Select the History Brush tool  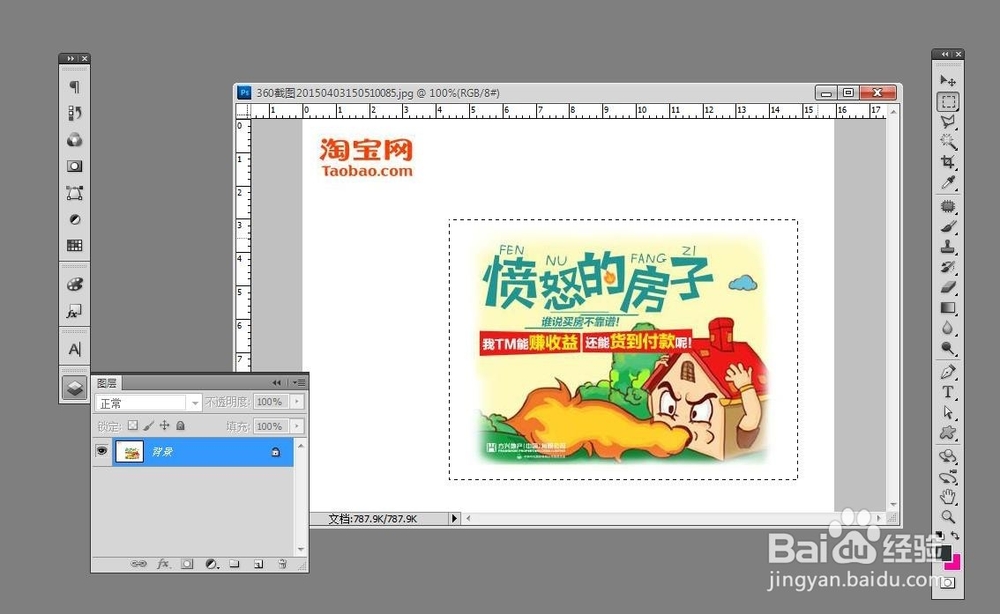pos(948,267)
